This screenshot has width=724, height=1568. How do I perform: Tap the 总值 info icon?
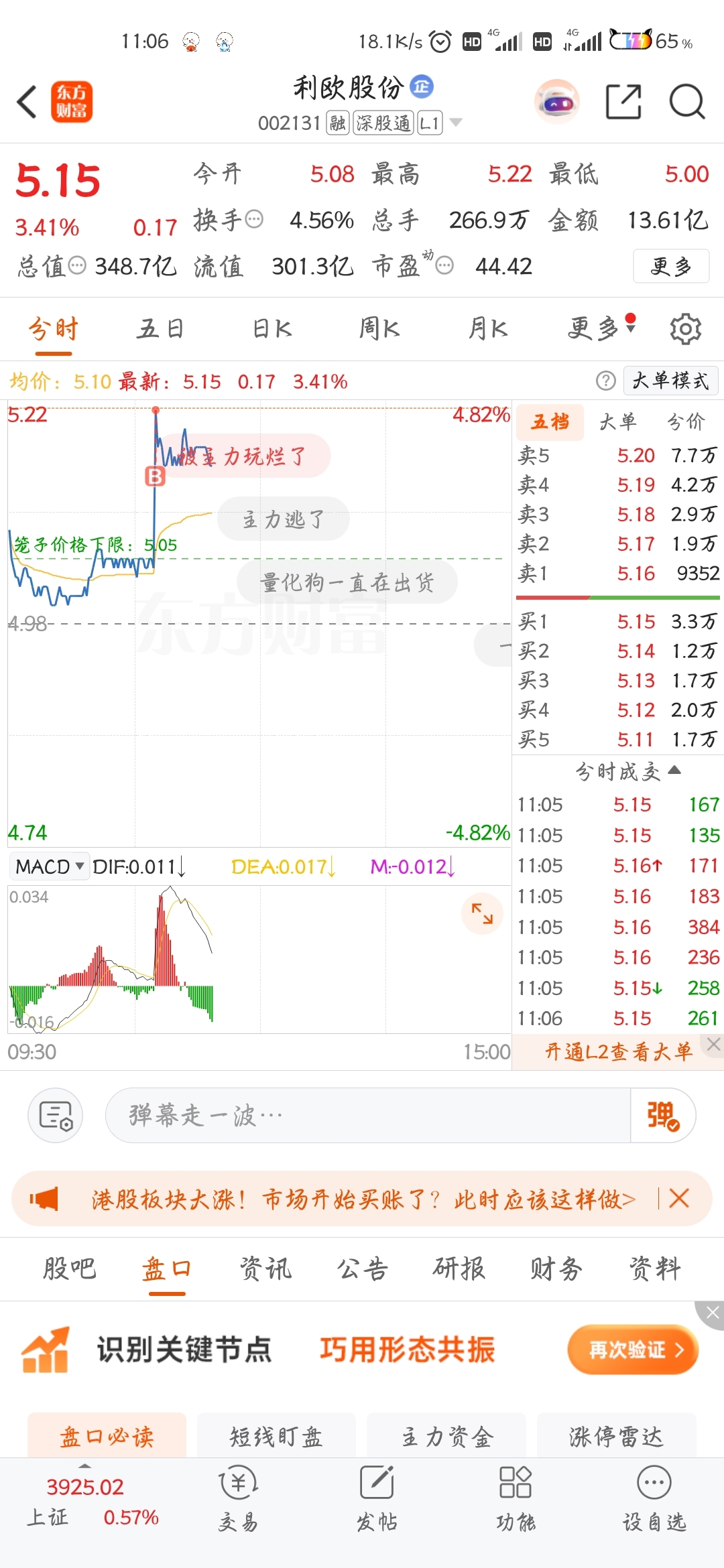tap(78, 265)
